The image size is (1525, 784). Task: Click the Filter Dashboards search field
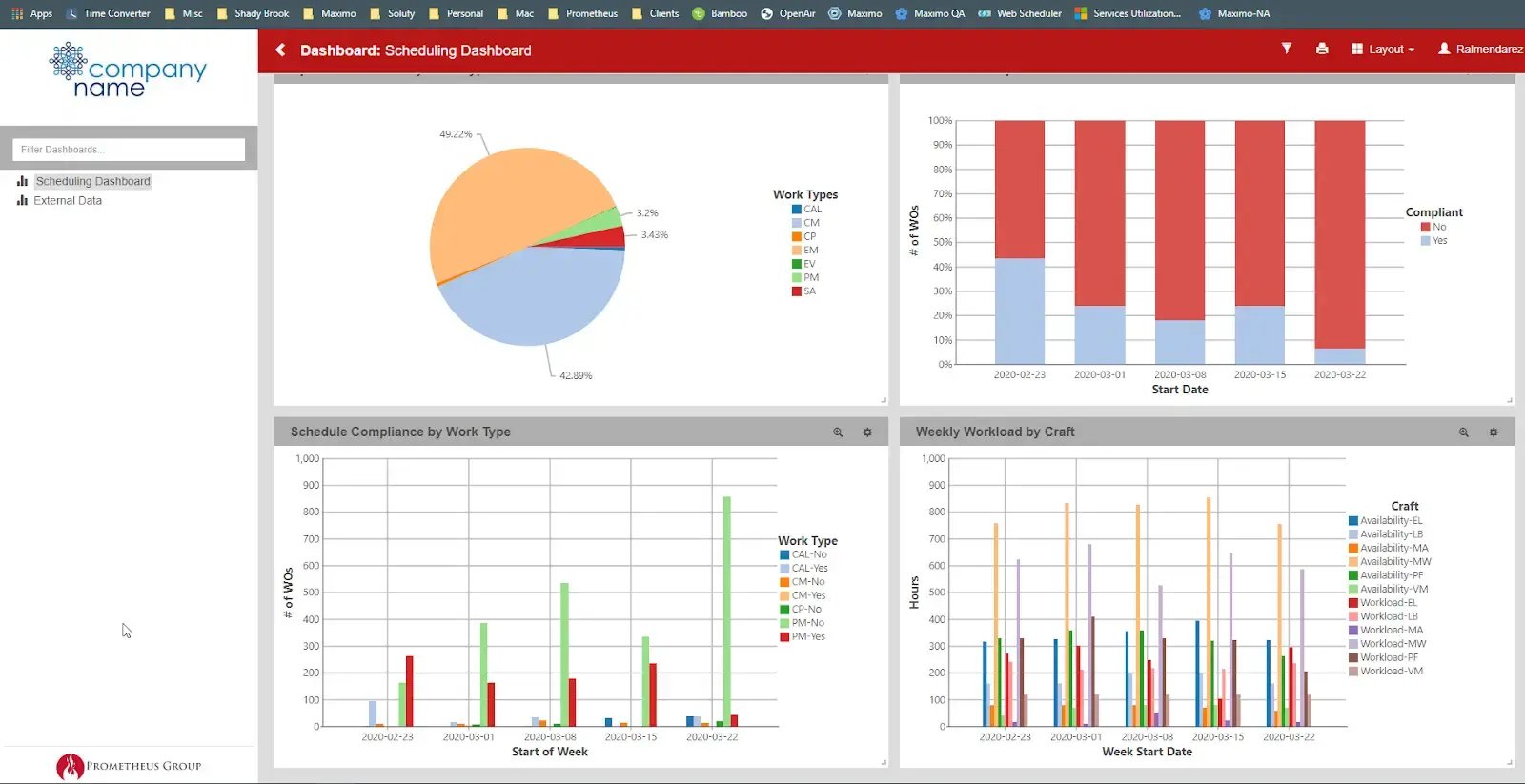[x=129, y=150]
